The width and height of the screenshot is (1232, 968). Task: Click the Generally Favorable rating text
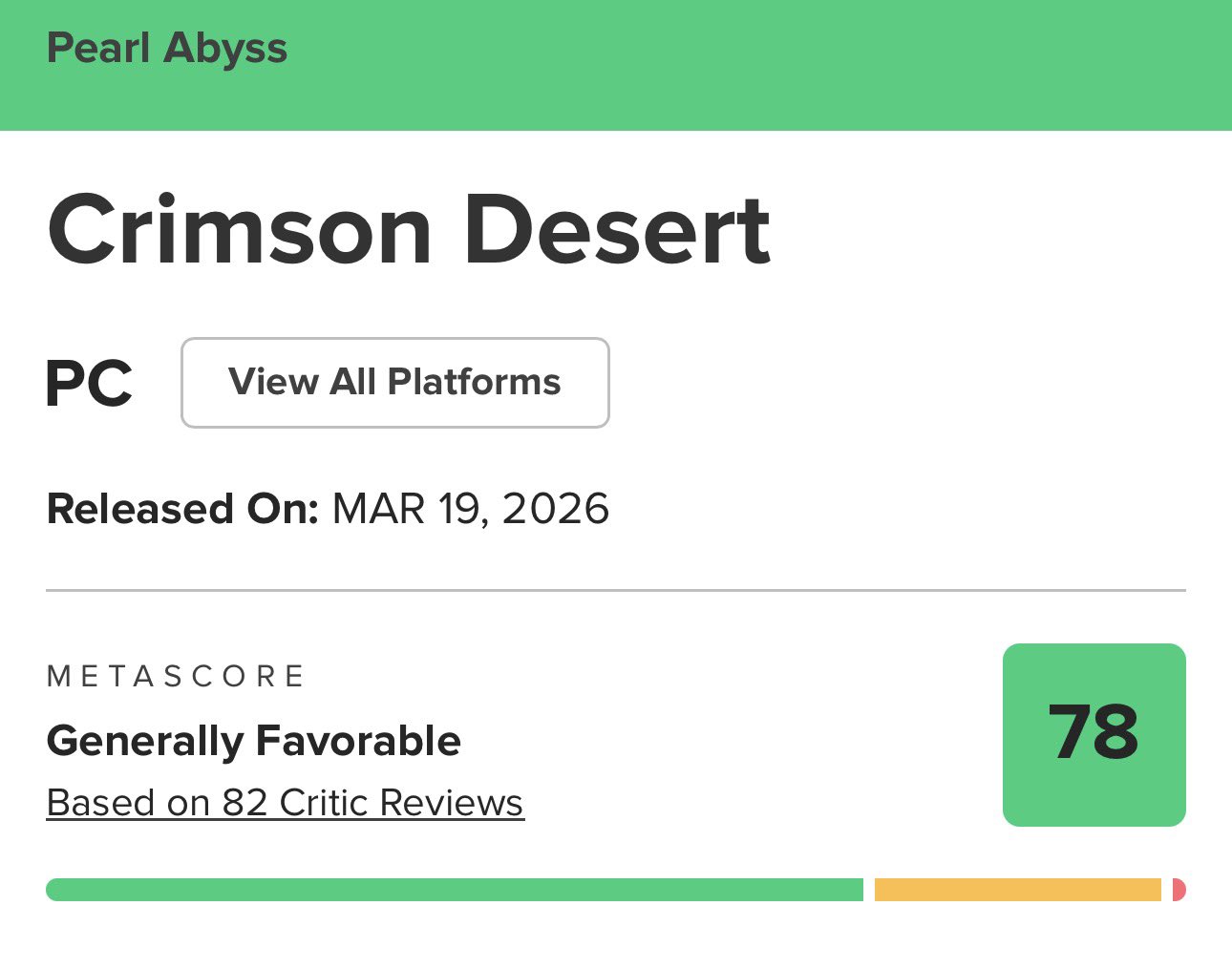[254, 741]
